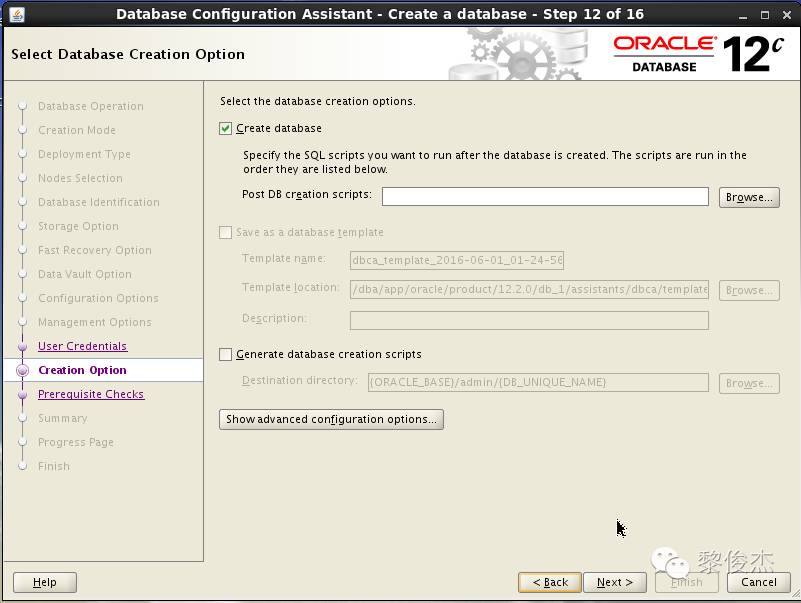The width and height of the screenshot is (801, 603).
Task: Click Database Operation step in sidebar
Action: (x=90, y=106)
